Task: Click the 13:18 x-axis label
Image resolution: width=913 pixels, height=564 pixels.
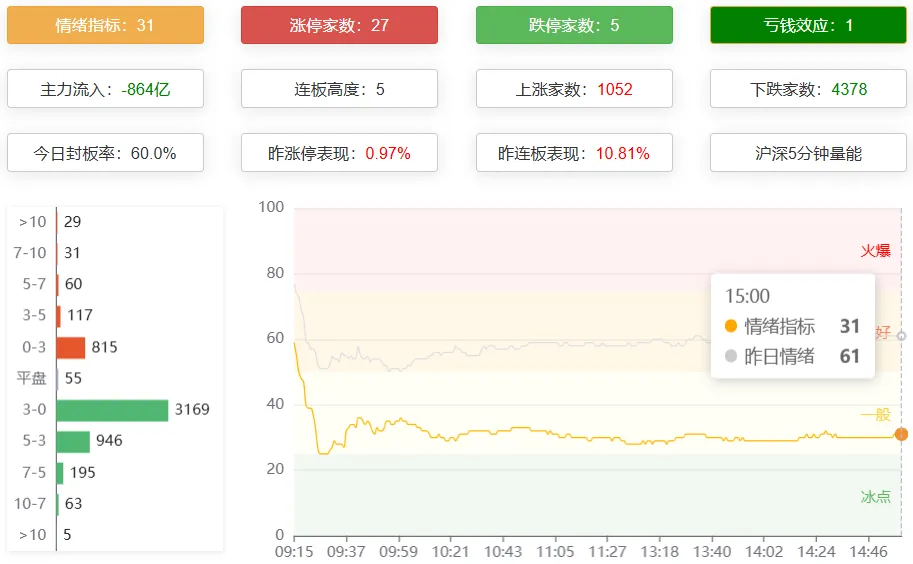Action: pos(660,551)
